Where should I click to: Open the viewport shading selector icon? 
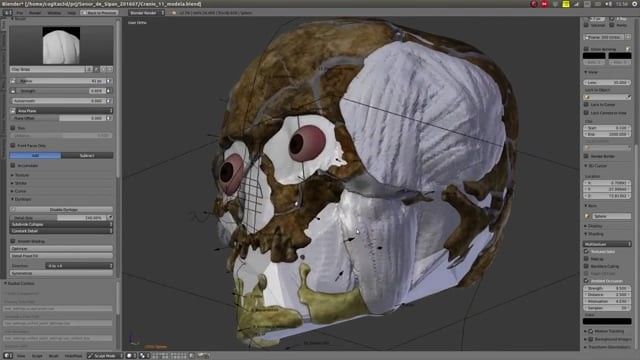131,356
